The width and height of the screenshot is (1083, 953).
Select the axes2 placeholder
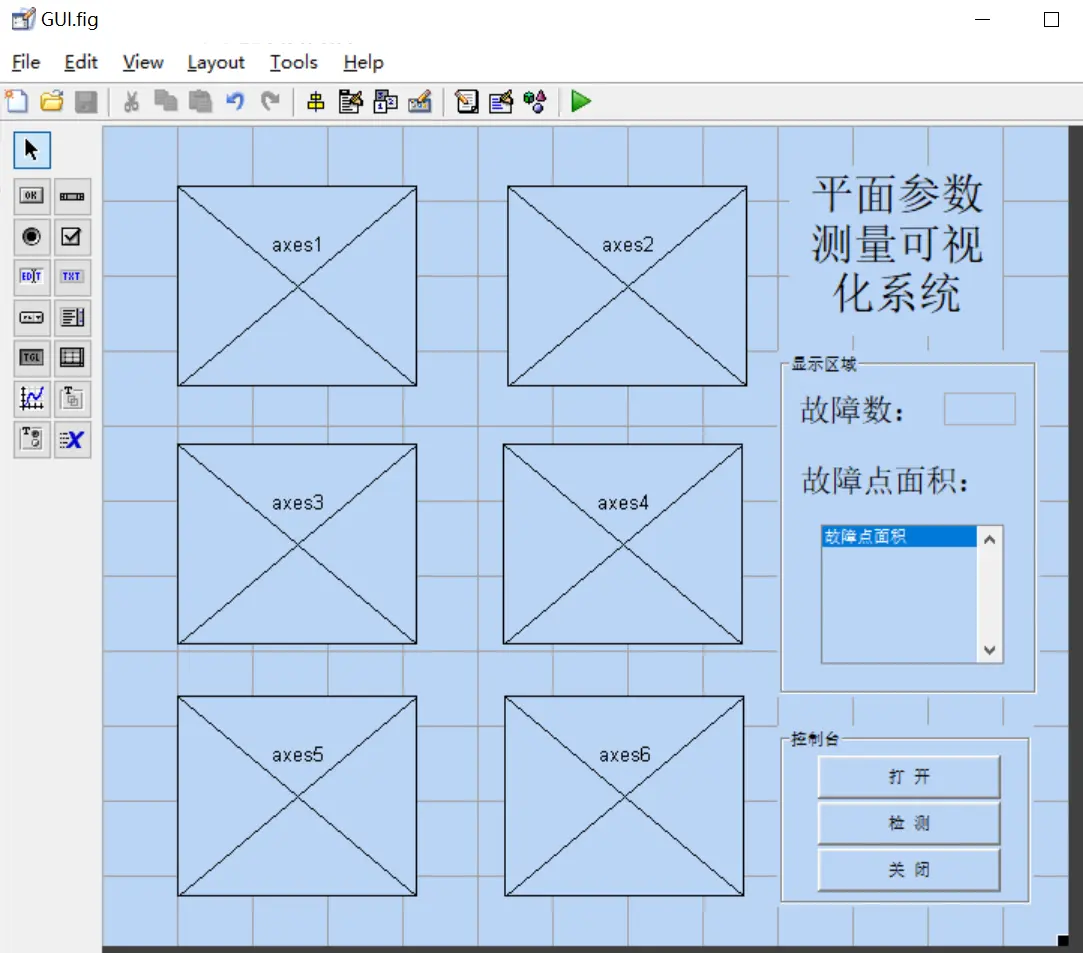(627, 286)
